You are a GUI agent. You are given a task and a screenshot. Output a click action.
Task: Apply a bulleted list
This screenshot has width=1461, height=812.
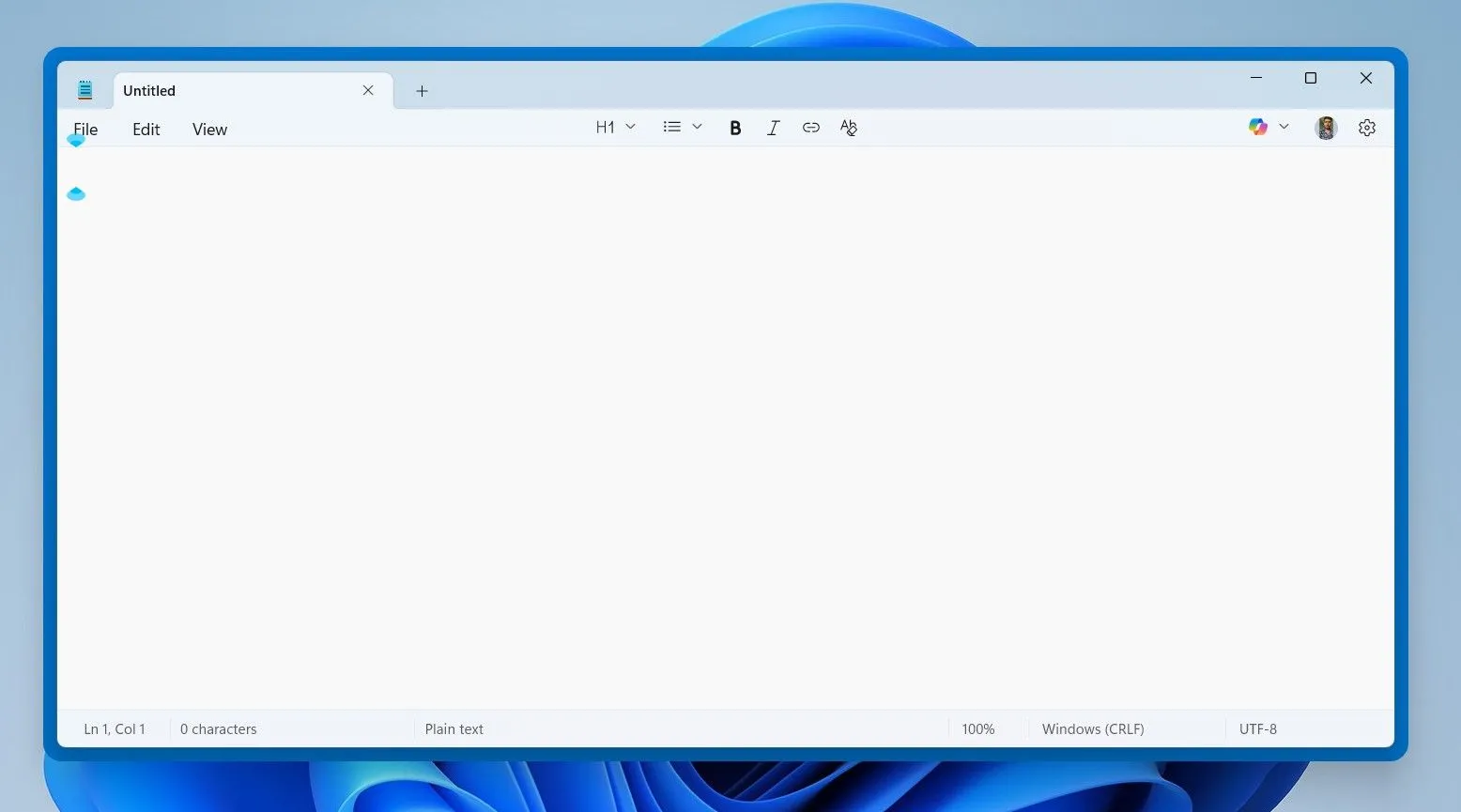(670, 127)
